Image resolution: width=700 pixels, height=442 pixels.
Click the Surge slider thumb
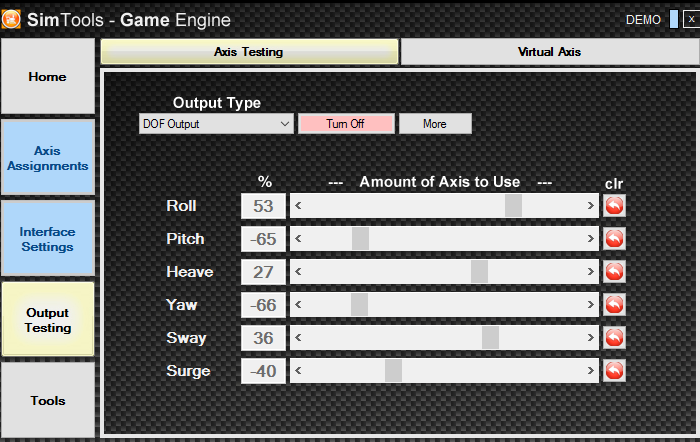tap(393, 371)
